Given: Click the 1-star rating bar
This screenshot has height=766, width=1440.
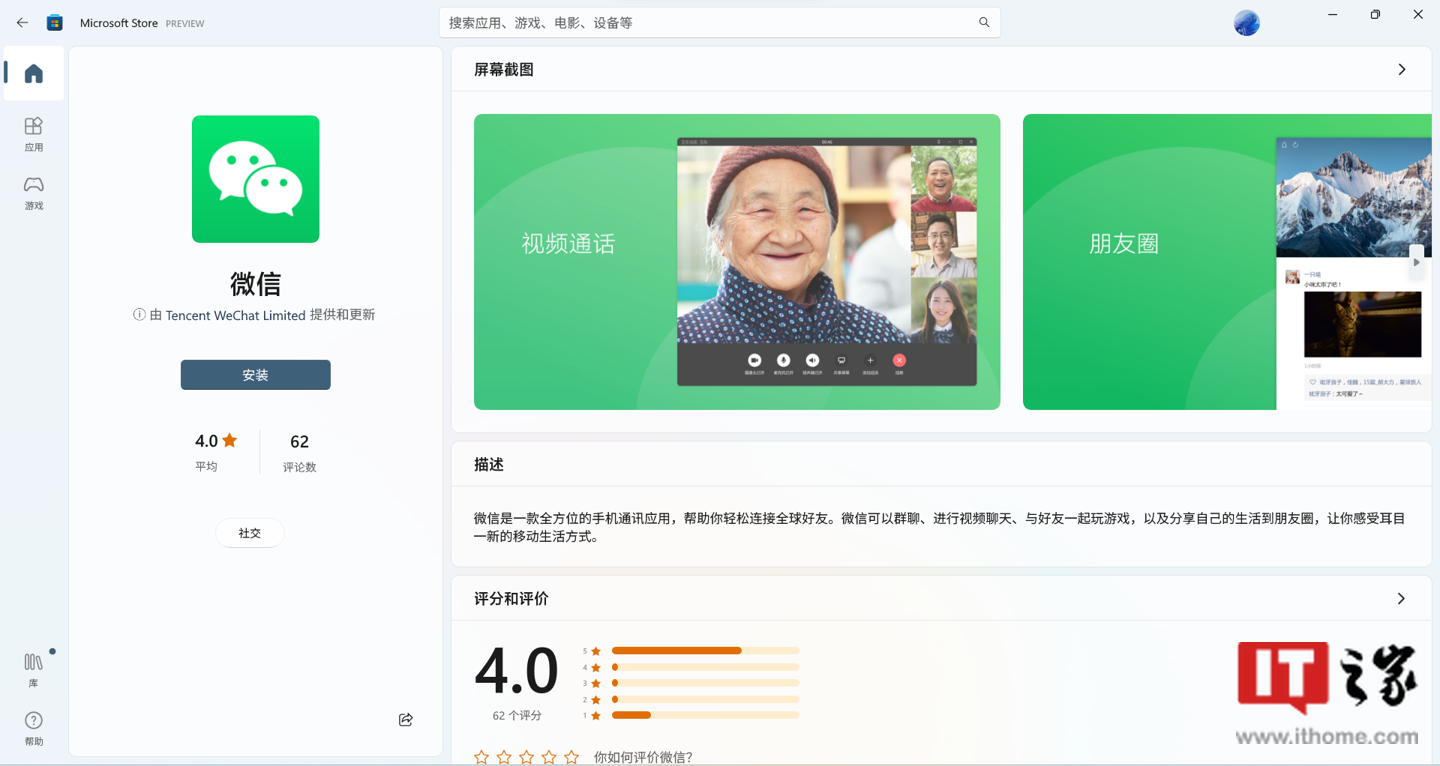Looking at the screenshot, I should [x=706, y=715].
